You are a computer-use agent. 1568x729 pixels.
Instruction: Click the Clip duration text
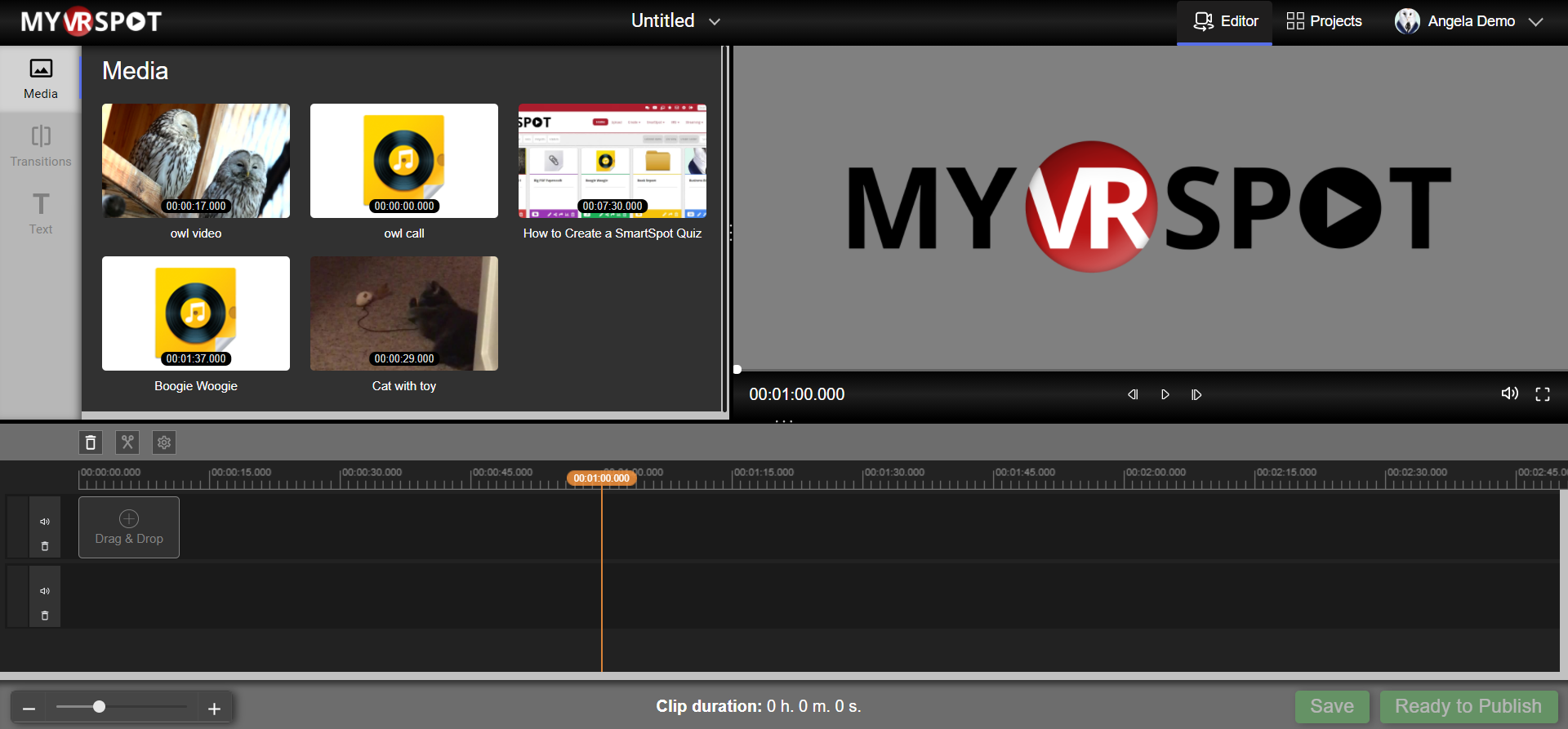click(759, 706)
